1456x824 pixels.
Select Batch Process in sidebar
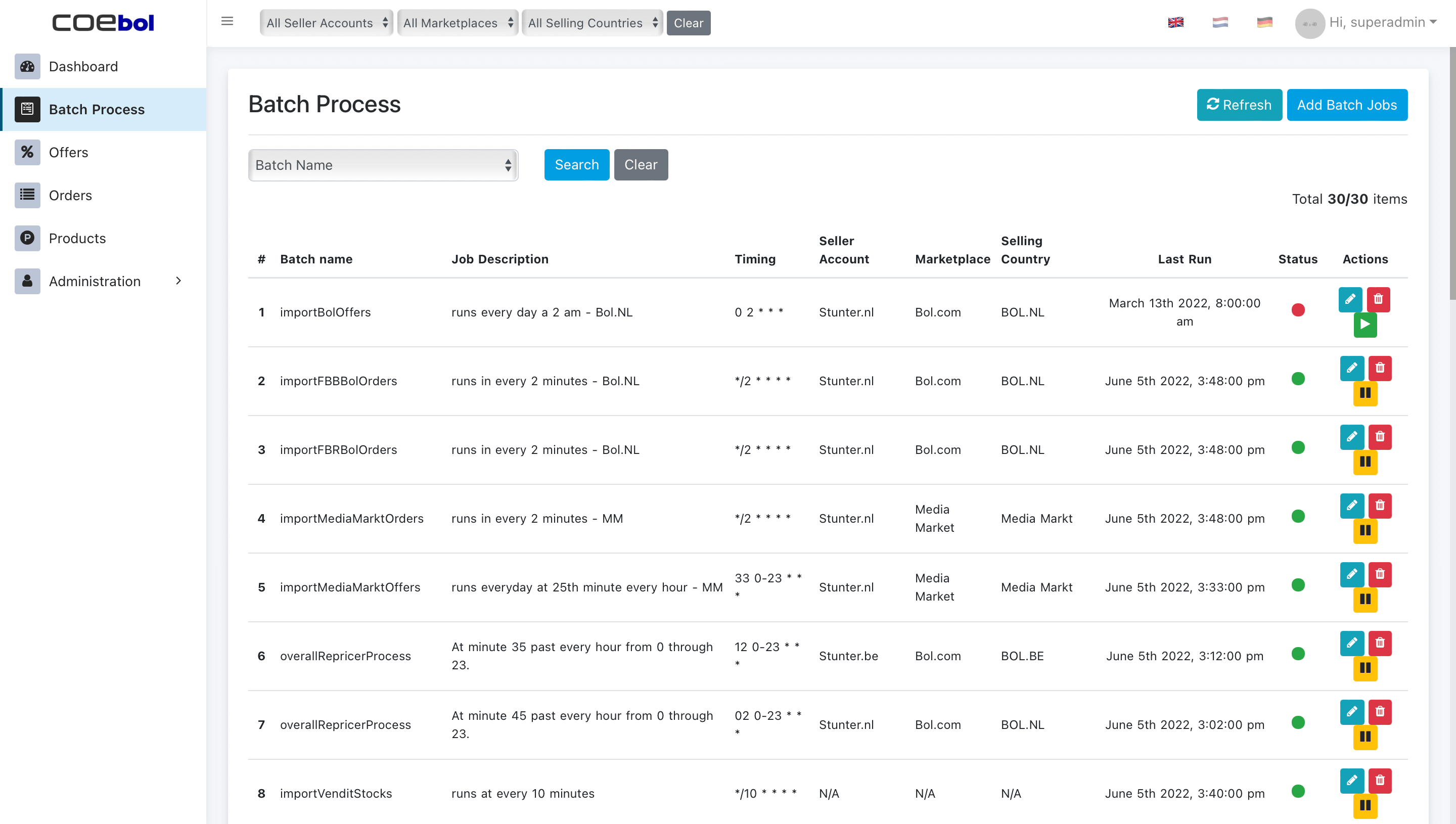[104, 109]
